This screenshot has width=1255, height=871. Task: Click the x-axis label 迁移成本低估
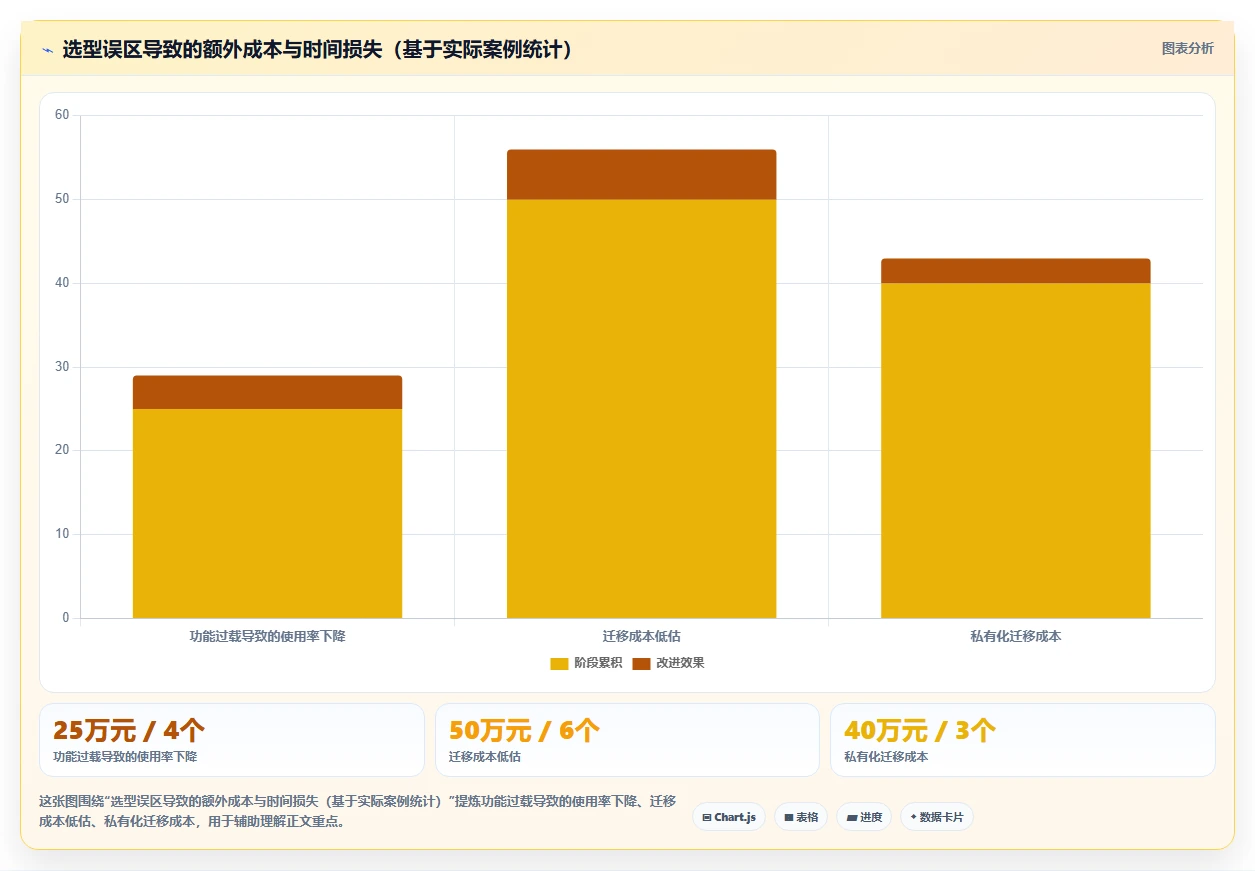point(641,636)
